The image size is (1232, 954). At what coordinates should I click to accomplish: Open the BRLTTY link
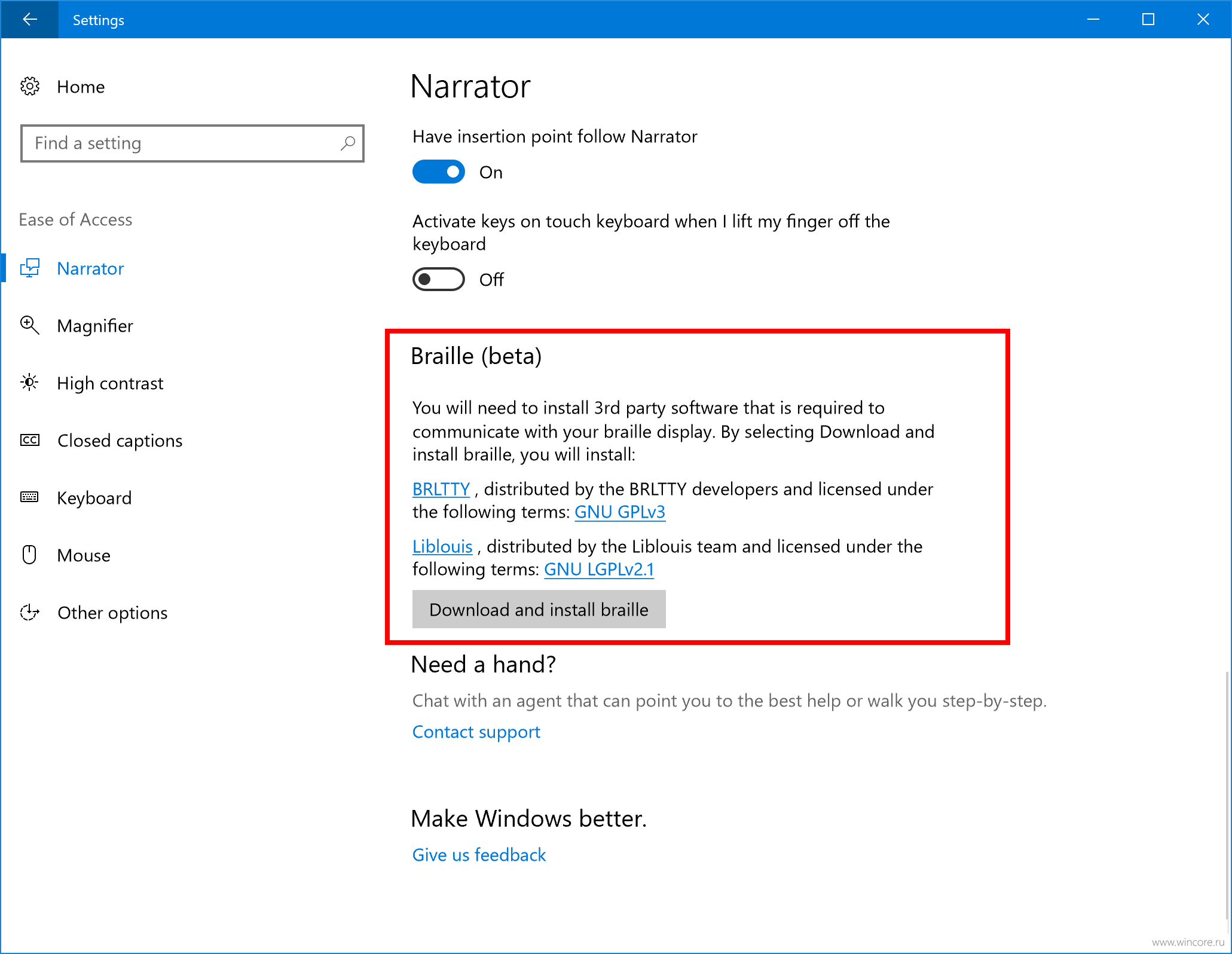click(x=441, y=489)
